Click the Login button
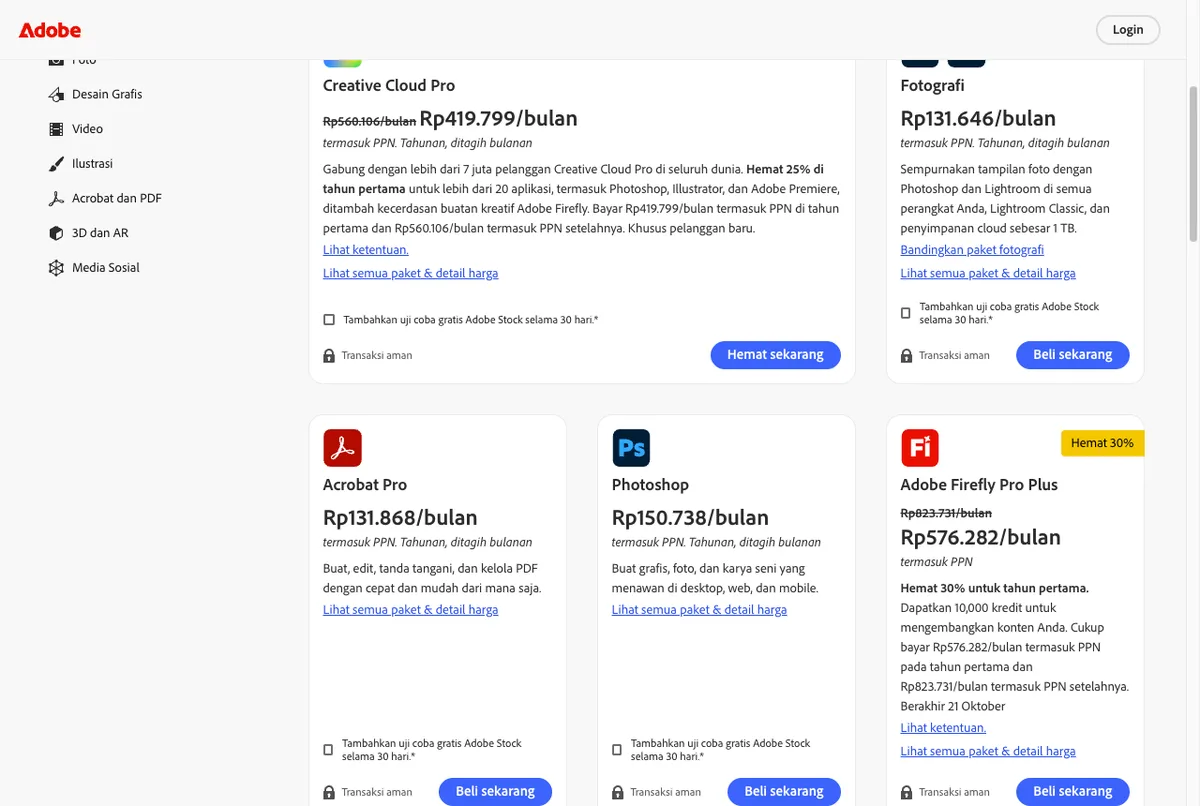 coord(1128,30)
